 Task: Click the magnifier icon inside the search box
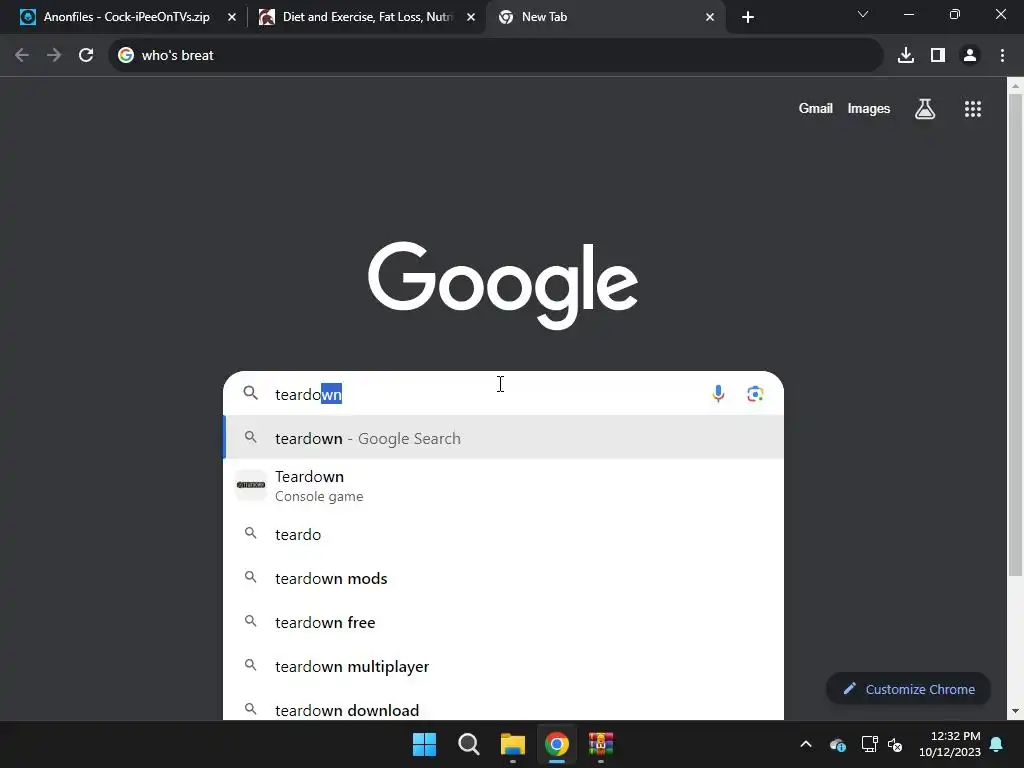click(251, 393)
